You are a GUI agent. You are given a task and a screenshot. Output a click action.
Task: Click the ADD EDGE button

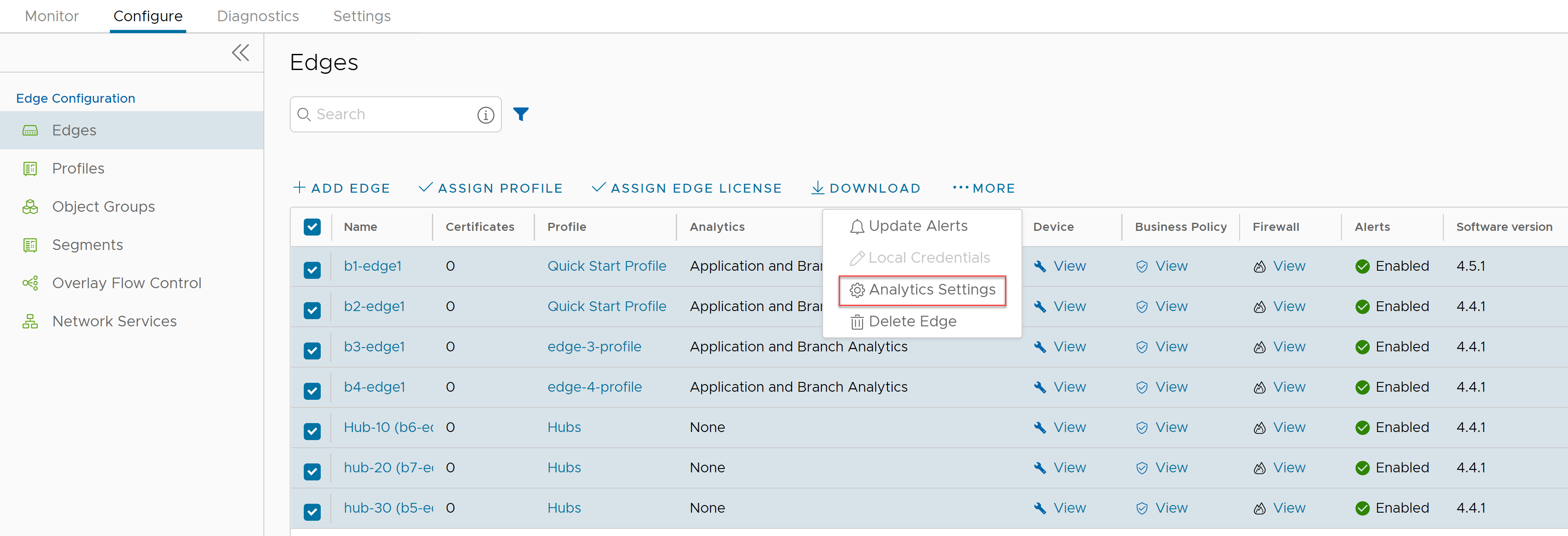(x=338, y=188)
